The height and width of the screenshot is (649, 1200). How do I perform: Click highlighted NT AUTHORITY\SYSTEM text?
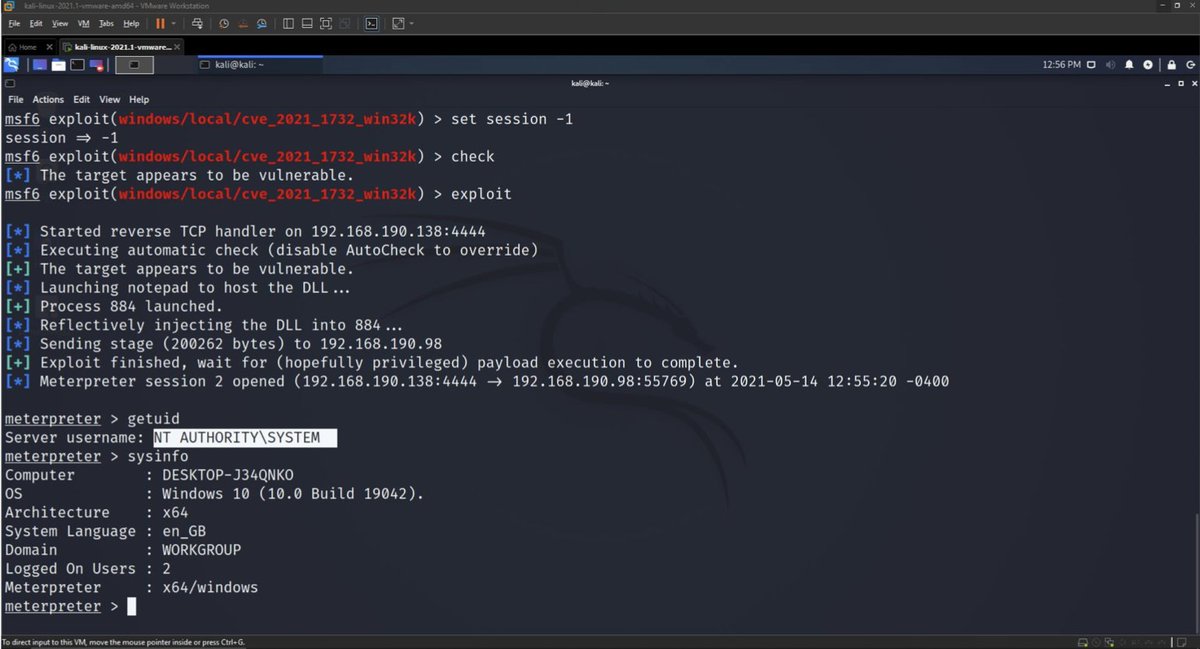245,438
